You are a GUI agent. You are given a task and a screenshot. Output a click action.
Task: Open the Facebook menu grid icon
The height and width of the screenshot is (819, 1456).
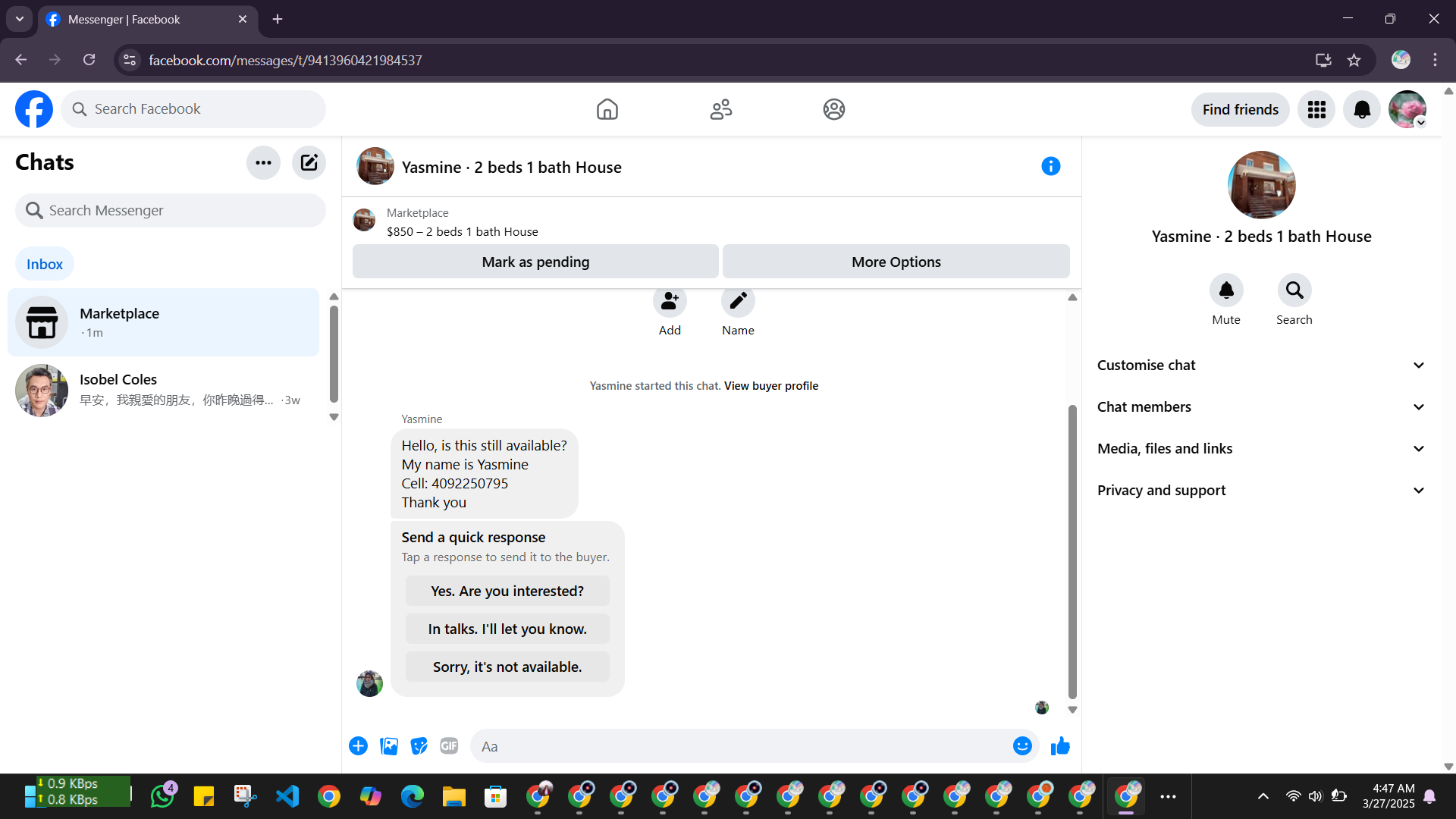[1316, 109]
